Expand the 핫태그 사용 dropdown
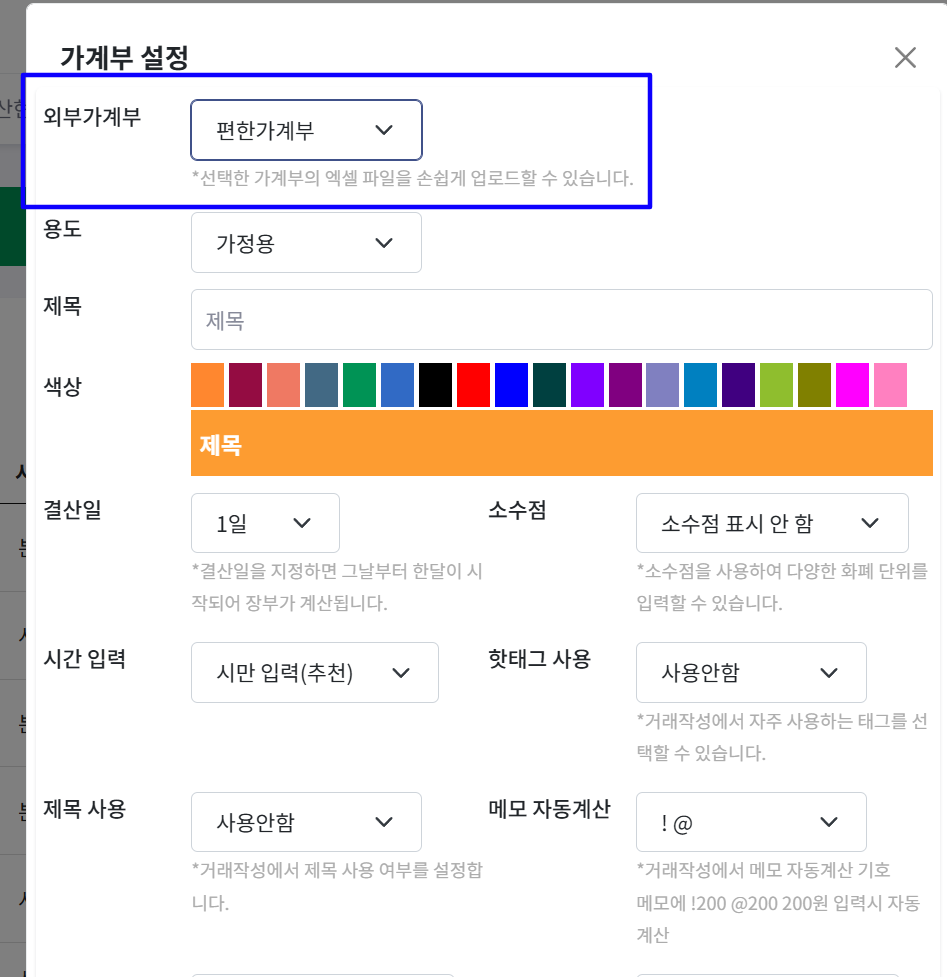This screenshot has height=977, width=947. (x=750, y=672)
